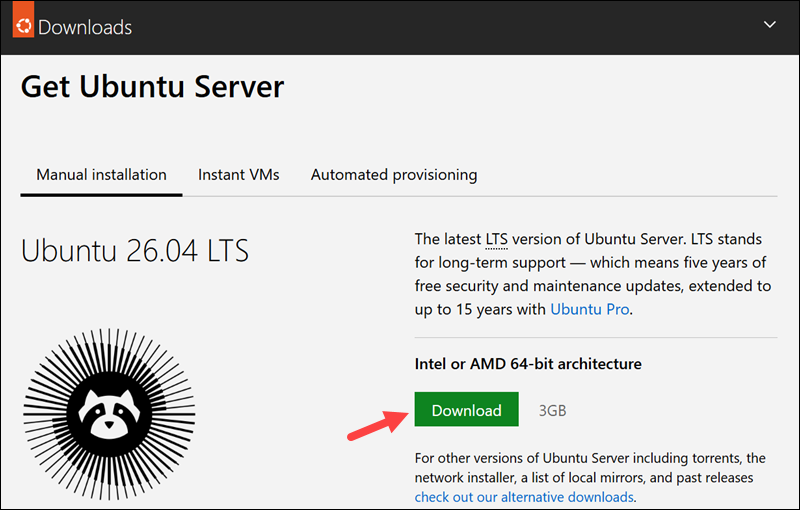Click the green Download button
The width and height of the screenshot is (800, 510).
[466, 410]
